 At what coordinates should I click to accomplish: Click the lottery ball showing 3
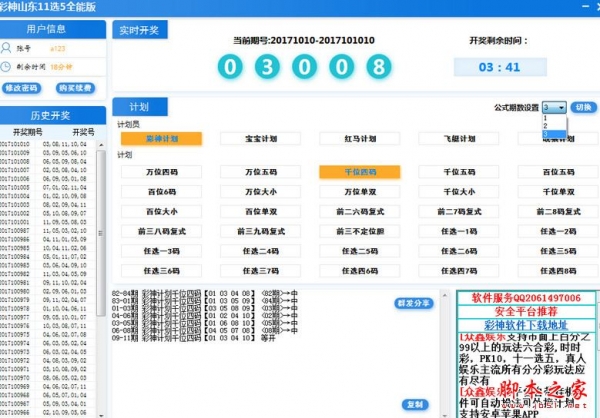[x=267, y=67]
